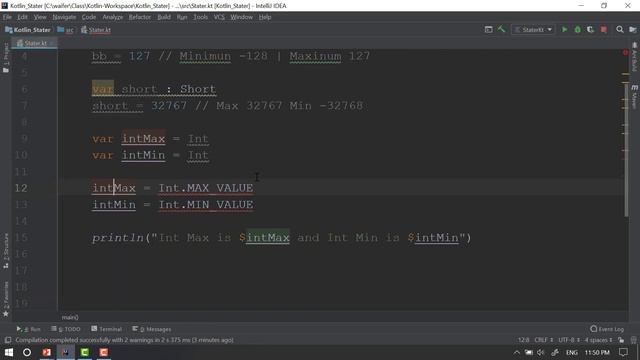Switch to the Stater.kt editor tab
Image resolution: width=640 pixels, height=360 pixels.
[35, 43]
